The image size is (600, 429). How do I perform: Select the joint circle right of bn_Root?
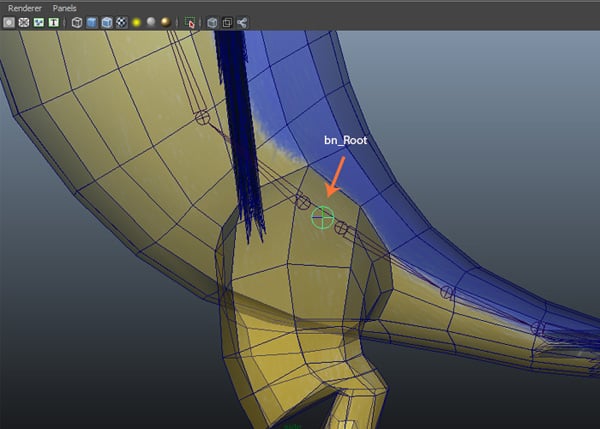click(x=342, y=228)
